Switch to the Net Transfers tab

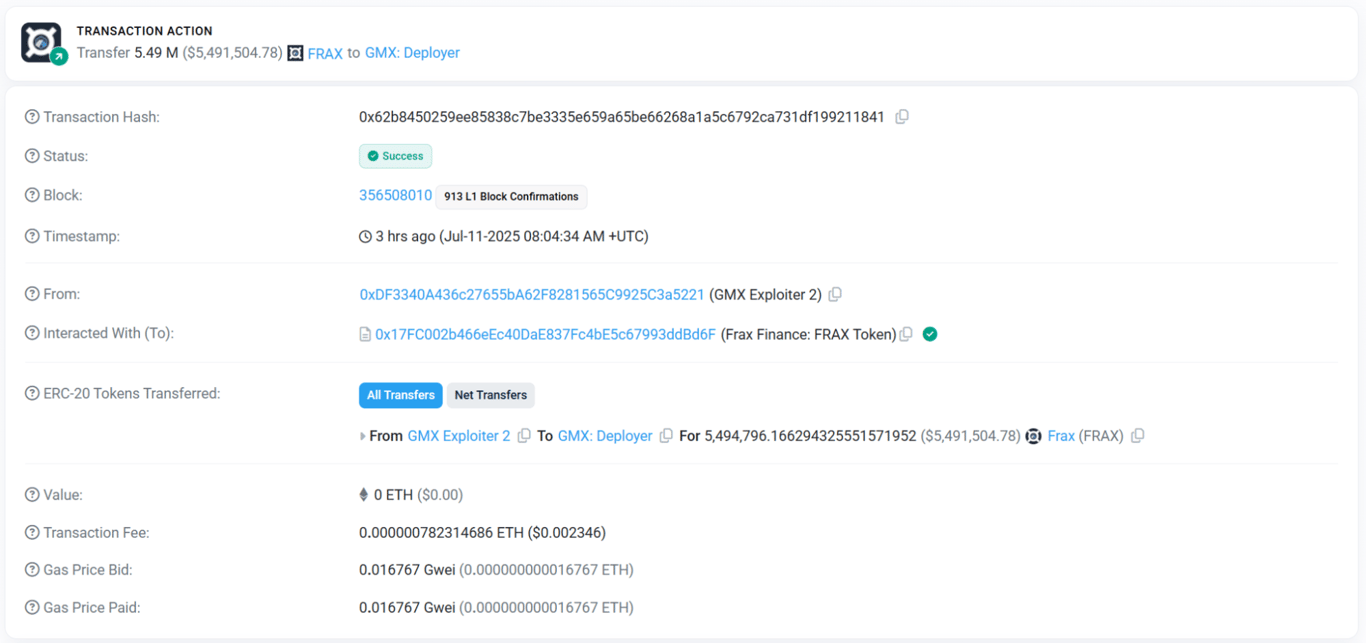point(490,395)
